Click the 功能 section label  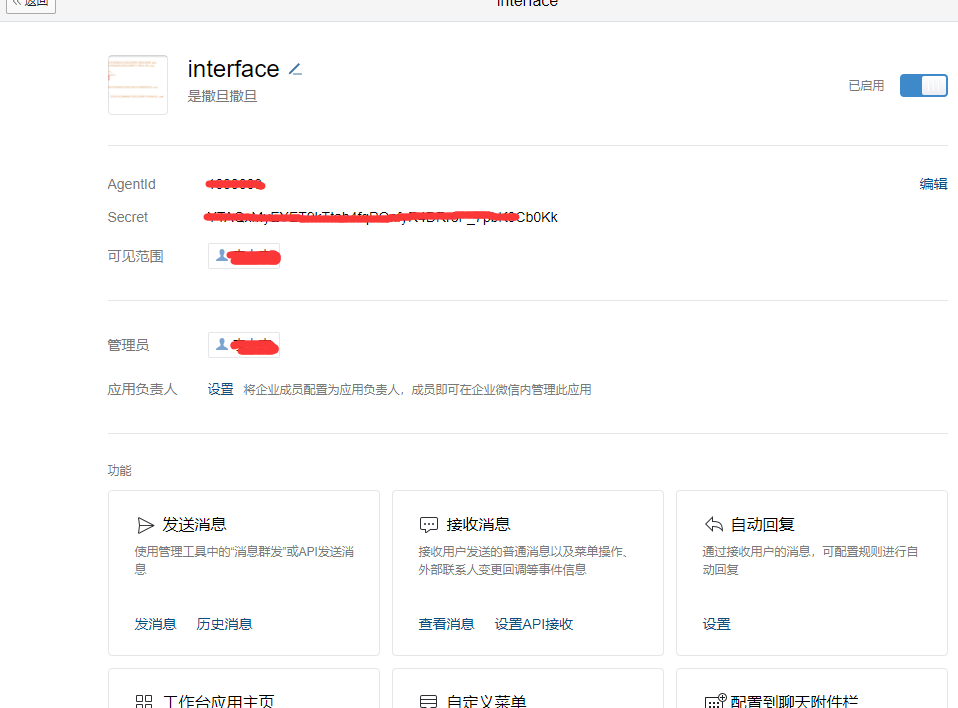[120, 470]
